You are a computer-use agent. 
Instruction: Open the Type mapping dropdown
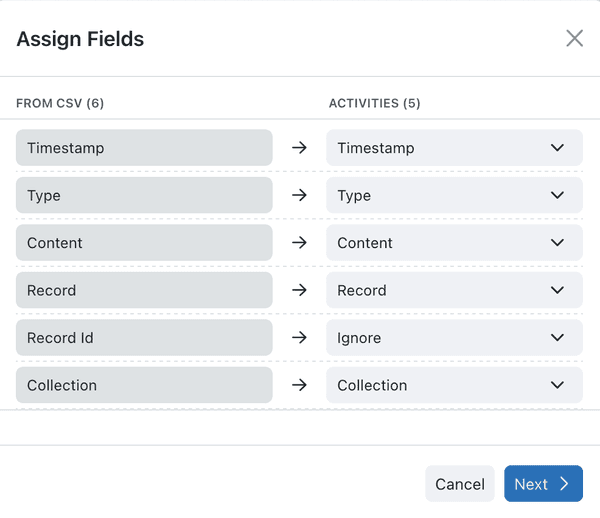pos(454,195)
